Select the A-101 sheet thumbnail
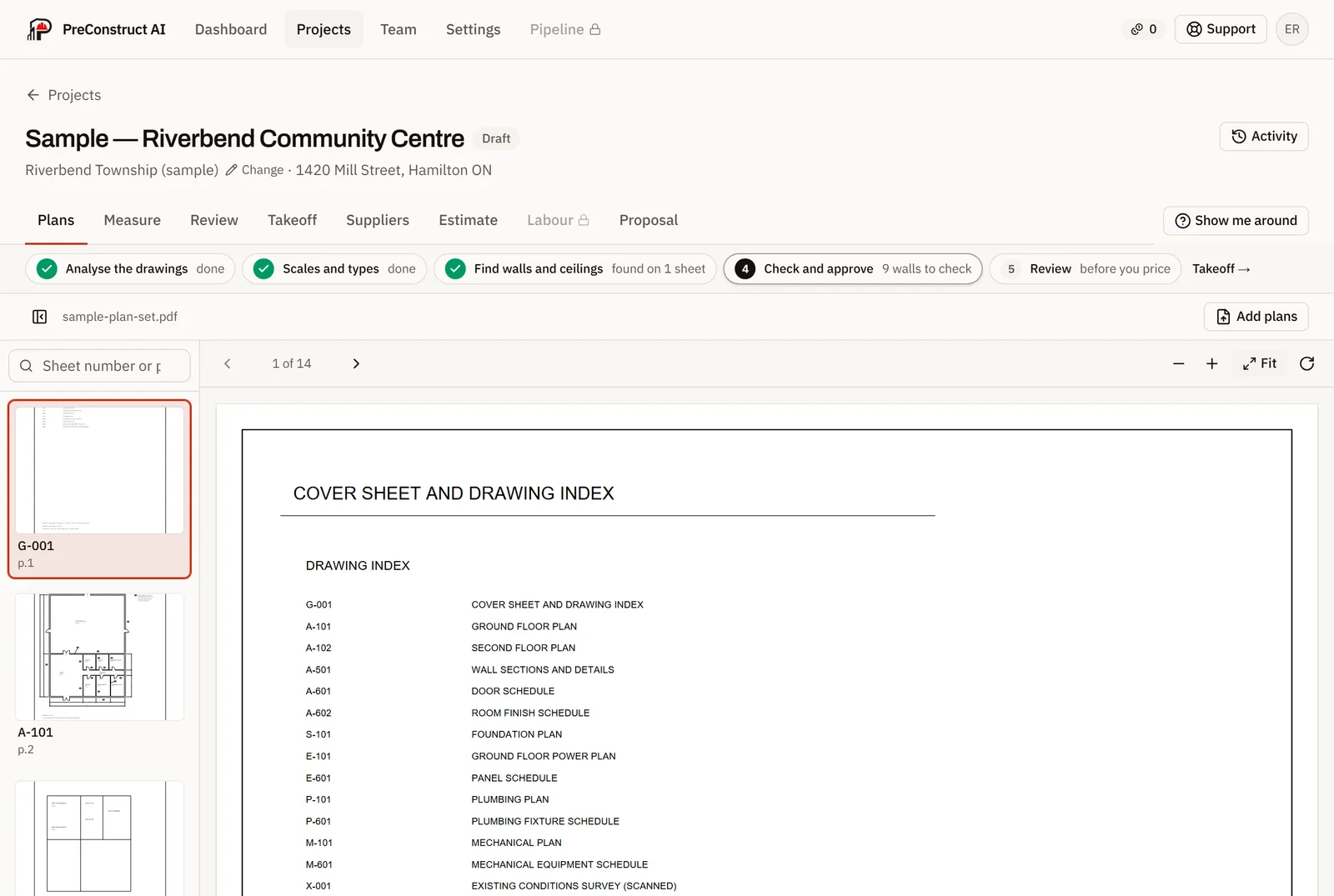This screenshot has height=896, width=1334. pyautogui.click(x=99, y=675)
